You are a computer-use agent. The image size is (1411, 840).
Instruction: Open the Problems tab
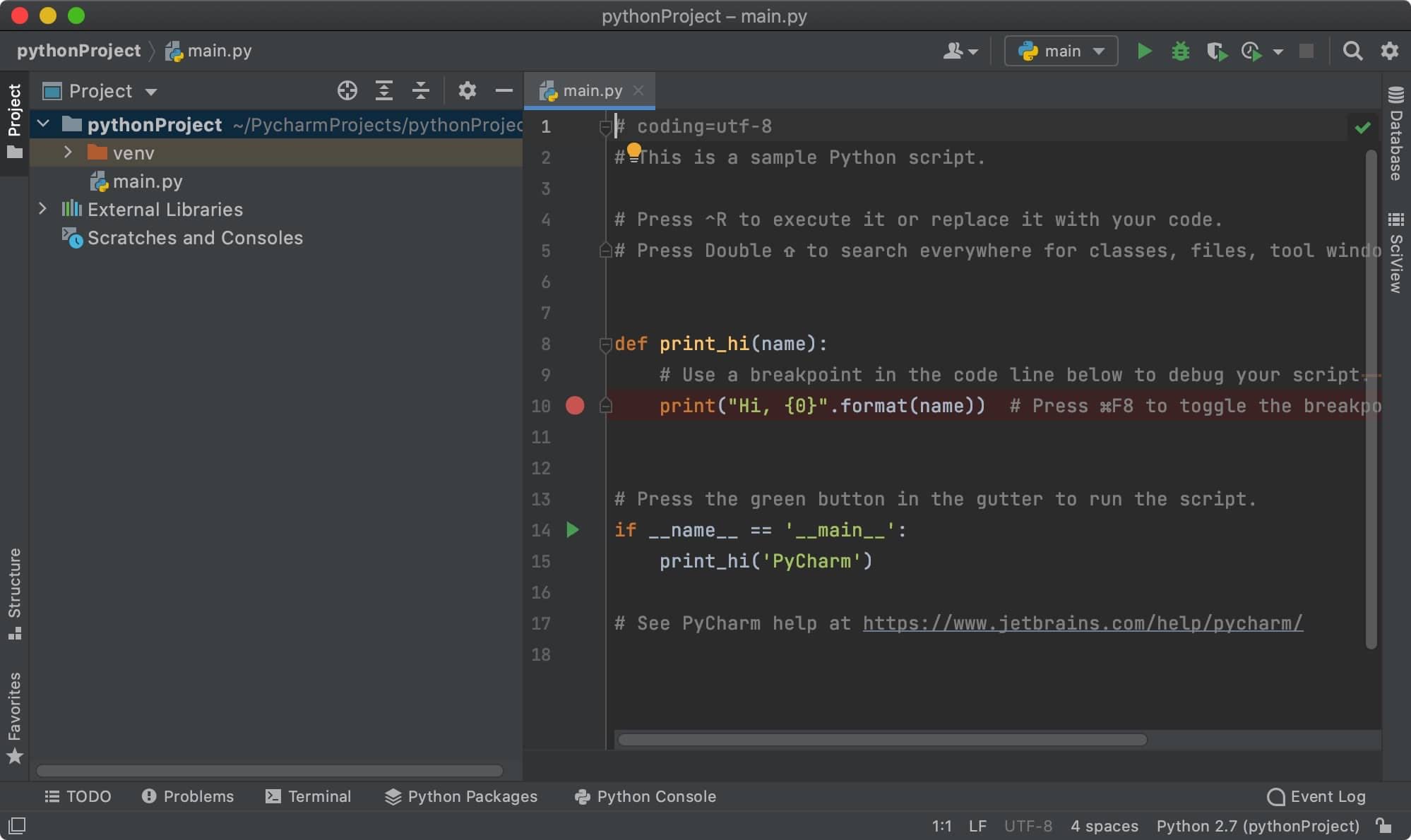click(x=187, y=796)
